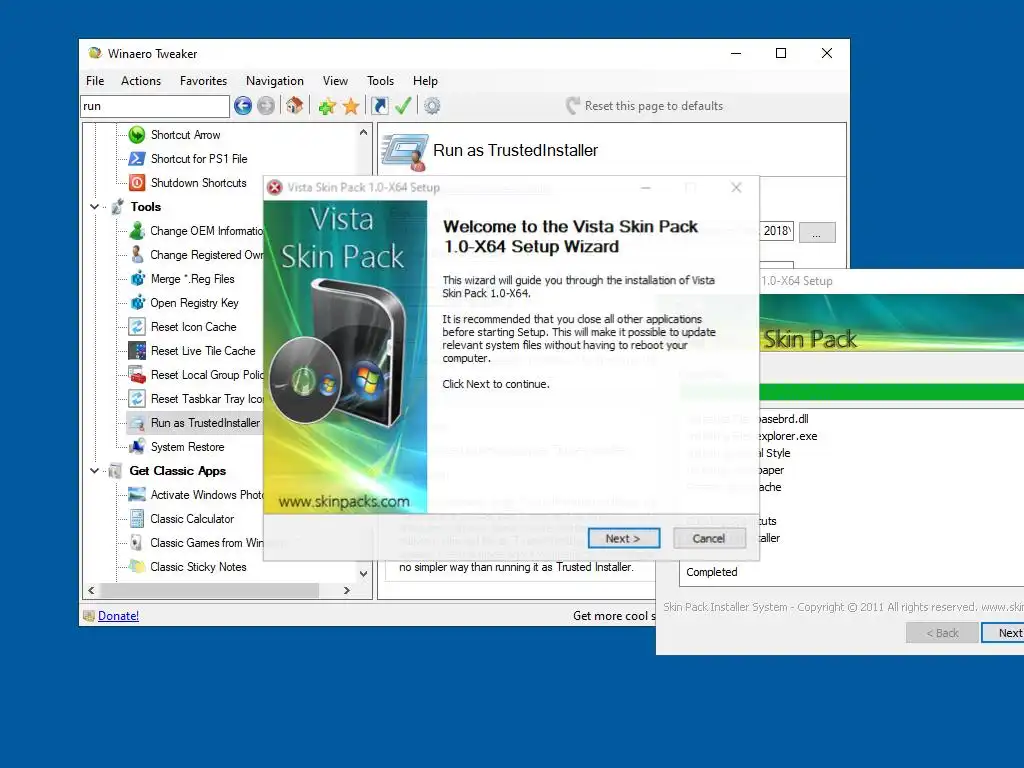
Task: Click the Activate Windows Photo Viewer icon
Action: pos(136,494)
